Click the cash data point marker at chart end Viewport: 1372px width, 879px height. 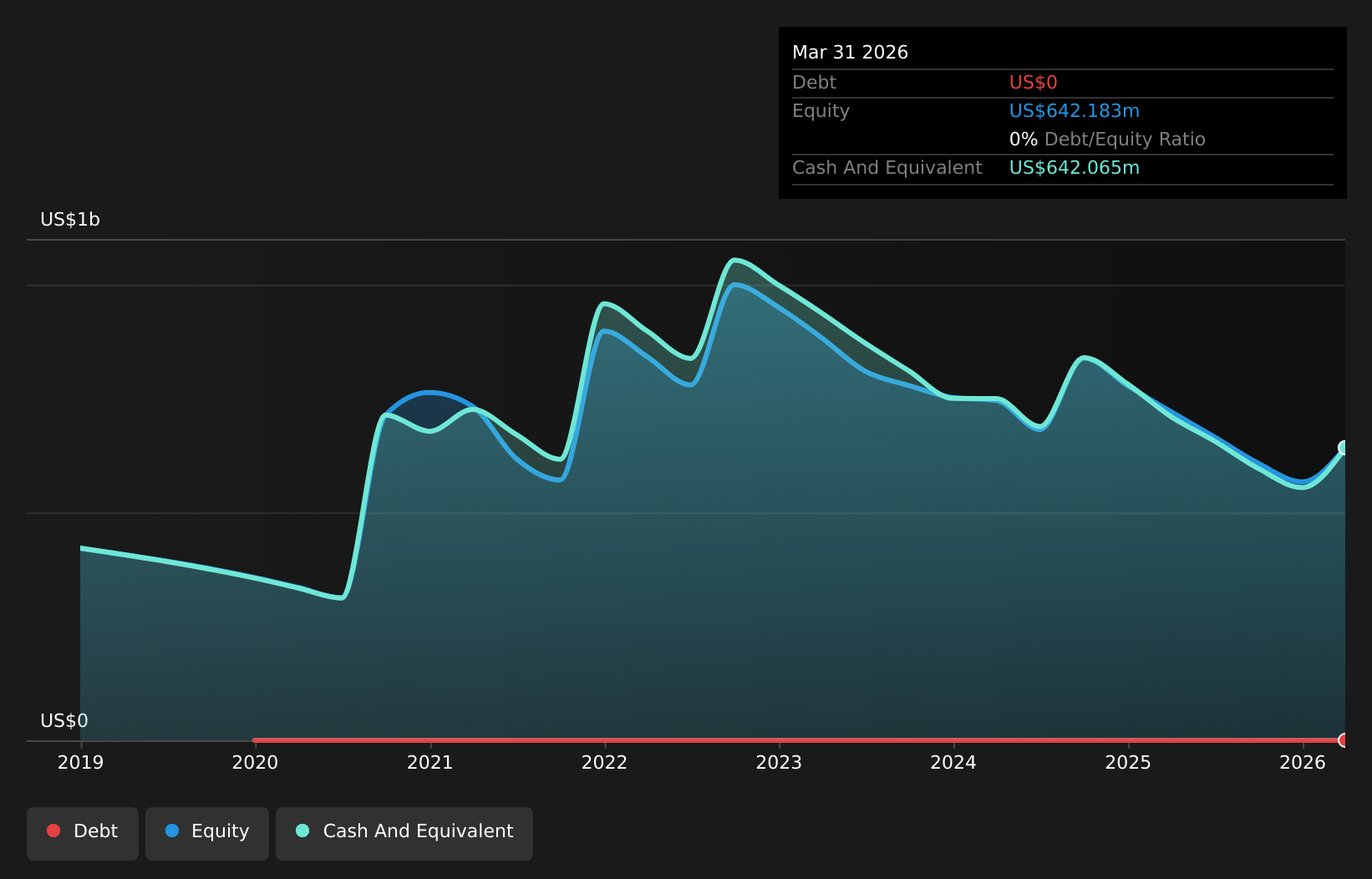click(1344, 448)
